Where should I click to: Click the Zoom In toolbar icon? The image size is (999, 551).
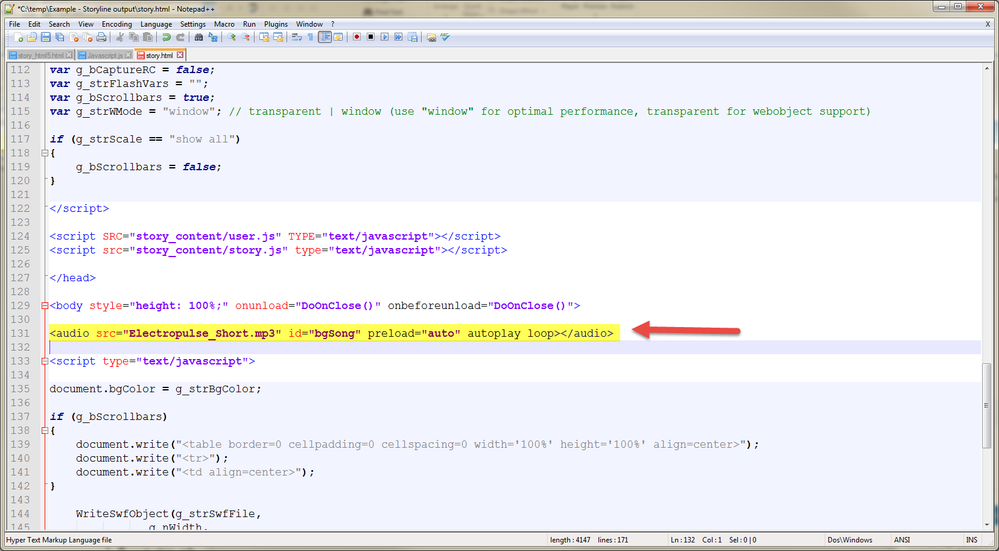point(230,37)
